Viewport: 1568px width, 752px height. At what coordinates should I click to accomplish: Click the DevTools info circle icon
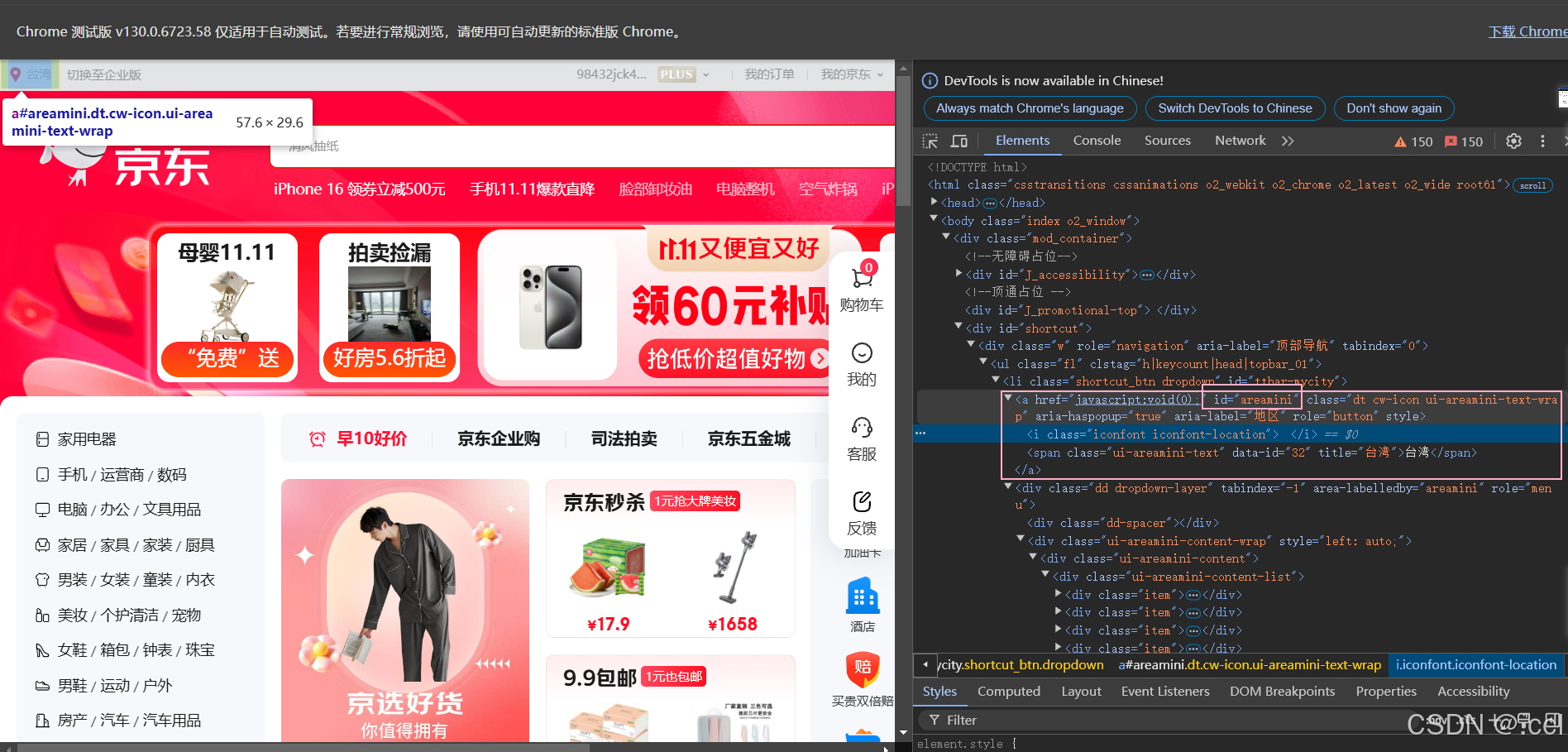click(x=930, y=80)
